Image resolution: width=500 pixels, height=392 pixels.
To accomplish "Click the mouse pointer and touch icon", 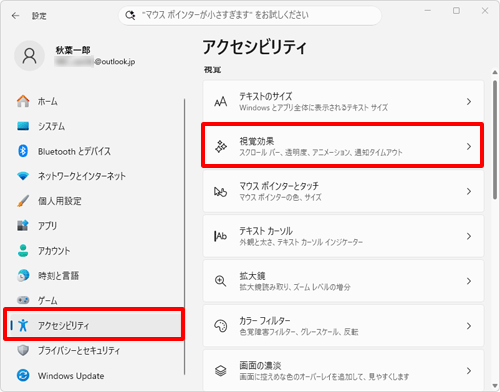I will pyautogui.click(x=220, y=192).
